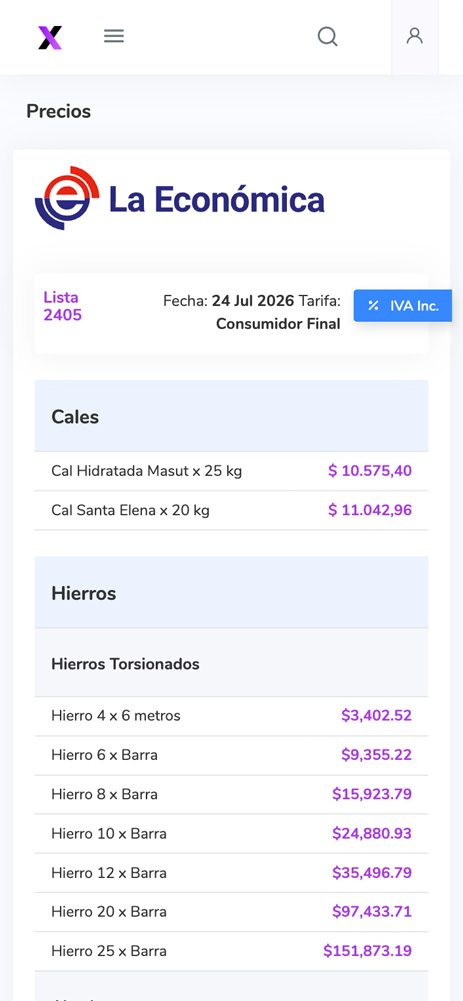The height and width of the screenshot is (1001, 463).
Task: Click the Lista 2405 label
Action: point(63,306)
